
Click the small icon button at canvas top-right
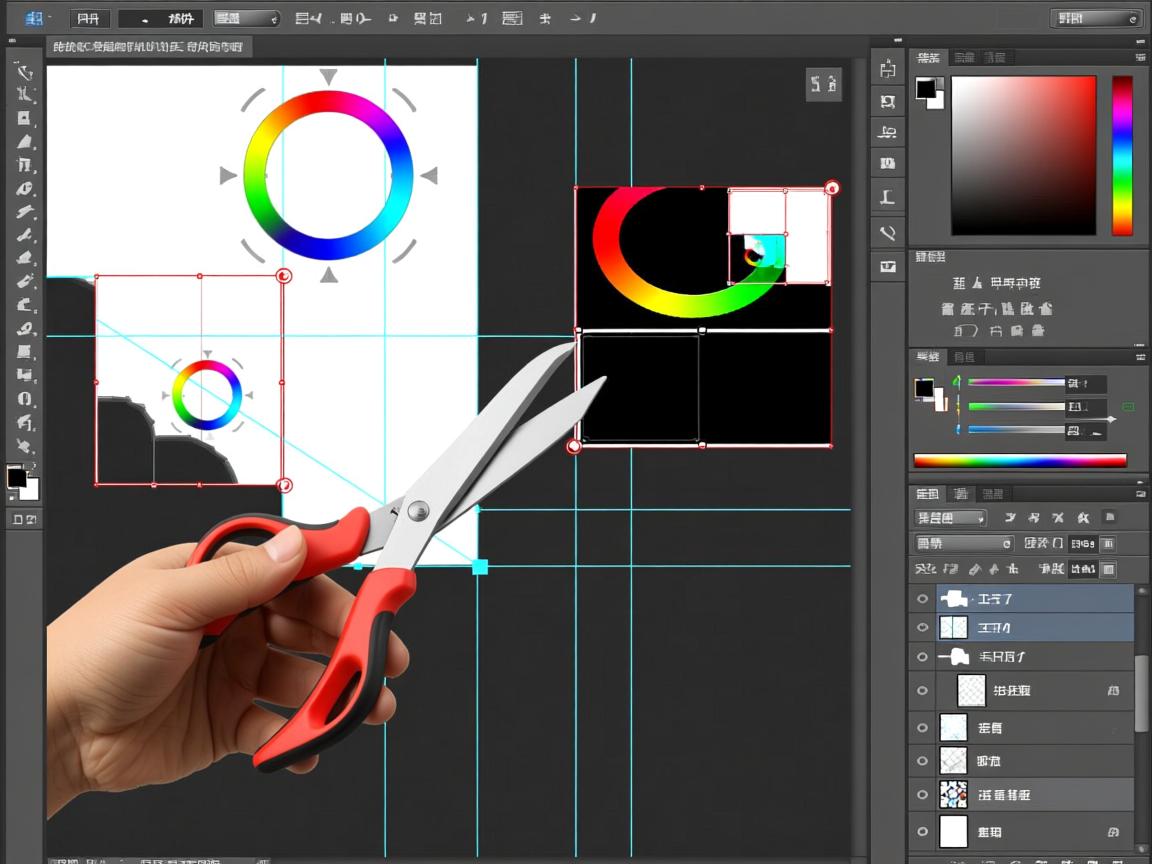pyautogui.click(x=823, y=85)
